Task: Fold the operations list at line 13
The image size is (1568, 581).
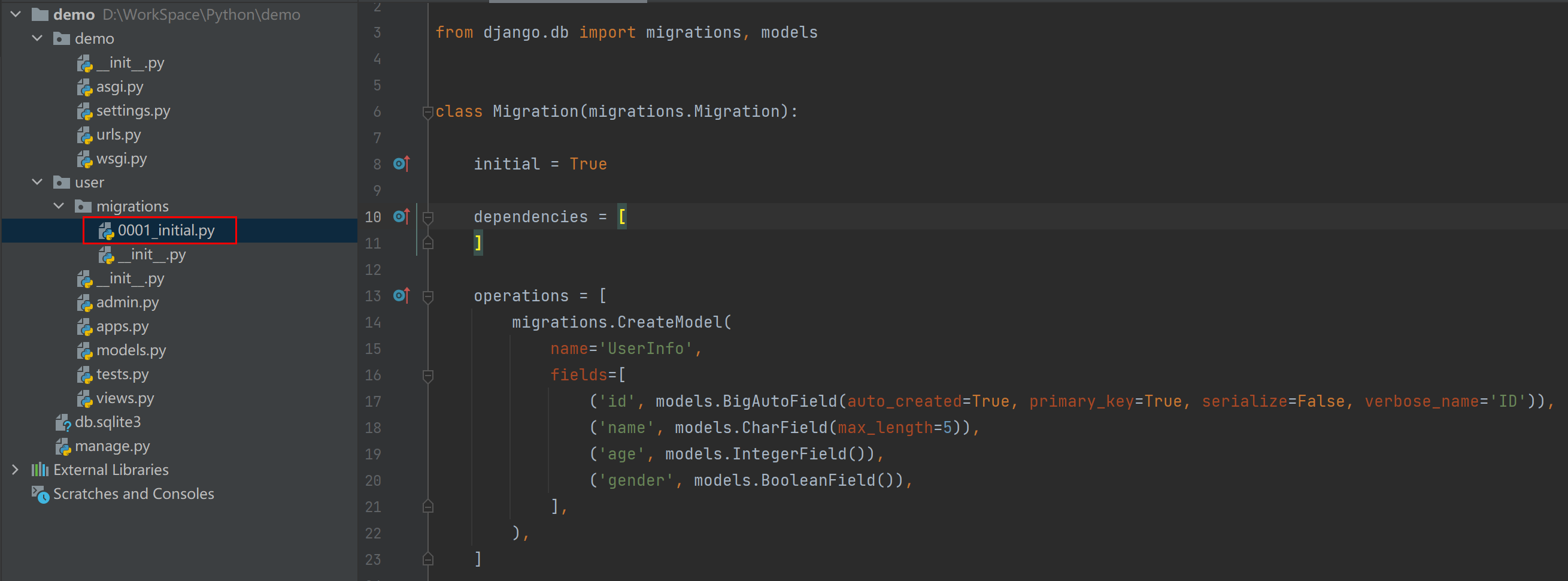Action: (428, 296)
